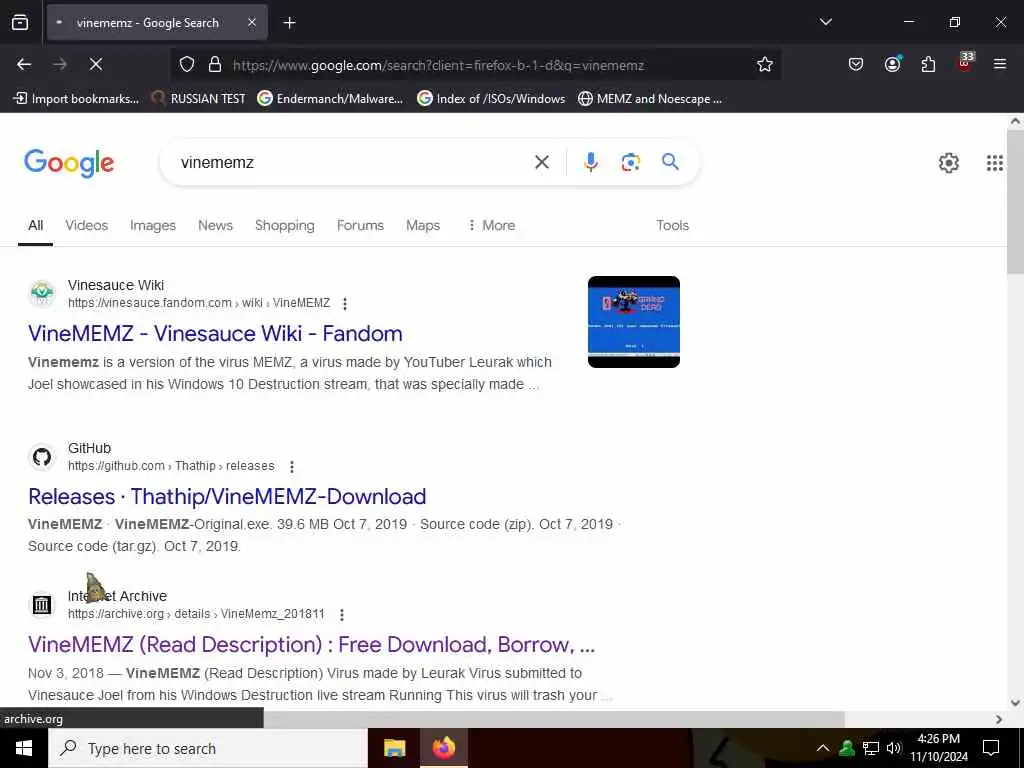Switch to News results tab
This screenshot has width=1024, height=768.
215,225
